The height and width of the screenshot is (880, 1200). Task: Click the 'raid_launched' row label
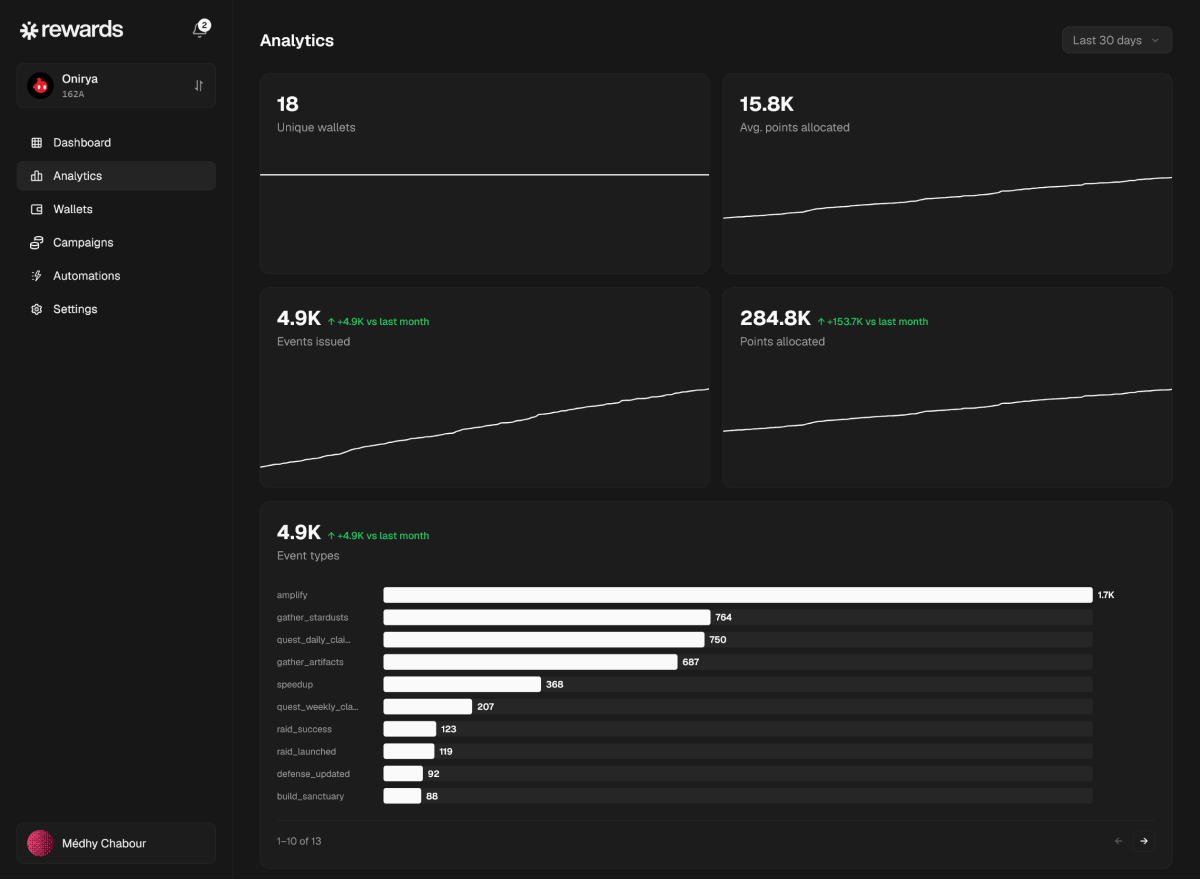(306, 751)
